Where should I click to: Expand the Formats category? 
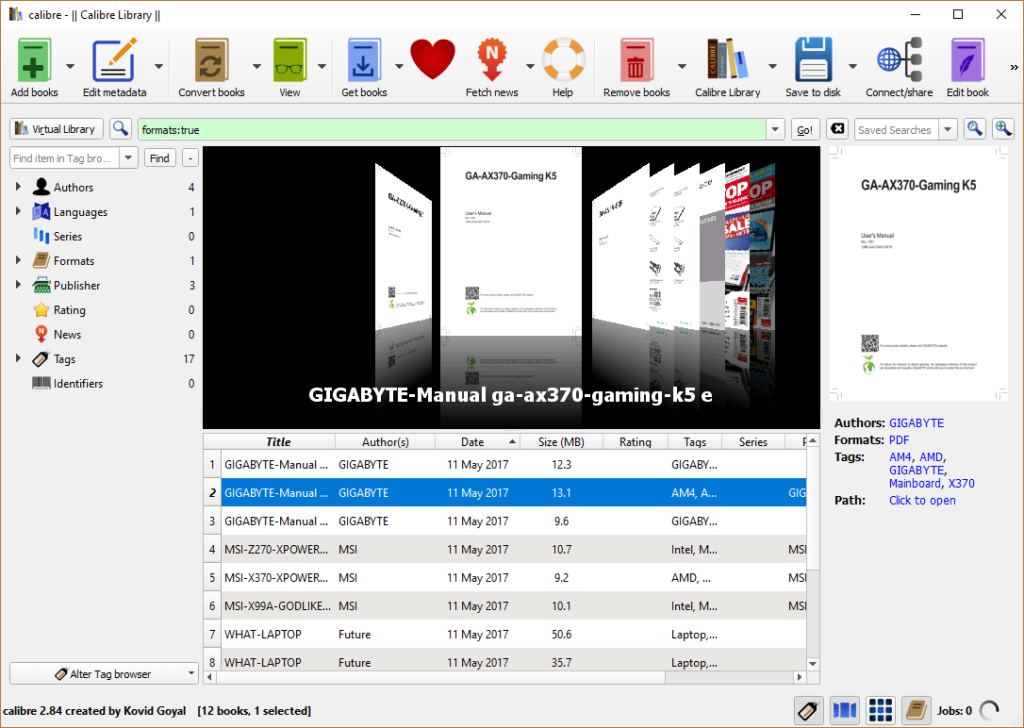click(18, 260)
